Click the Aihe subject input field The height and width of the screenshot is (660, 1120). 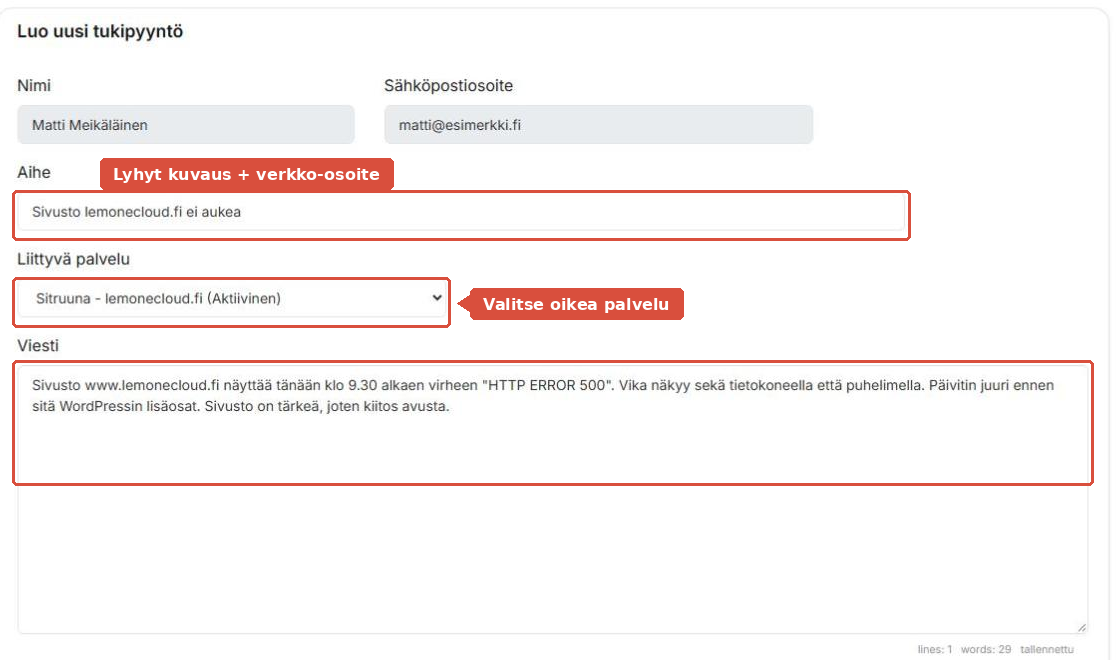pos(461,212)
